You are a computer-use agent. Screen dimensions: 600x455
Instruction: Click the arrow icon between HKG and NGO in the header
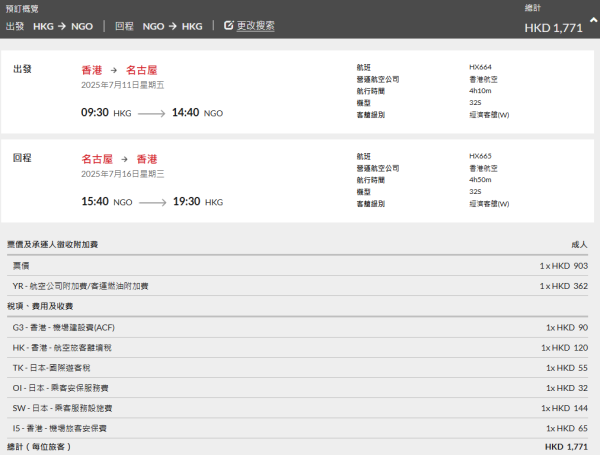(x=62, y=26)
